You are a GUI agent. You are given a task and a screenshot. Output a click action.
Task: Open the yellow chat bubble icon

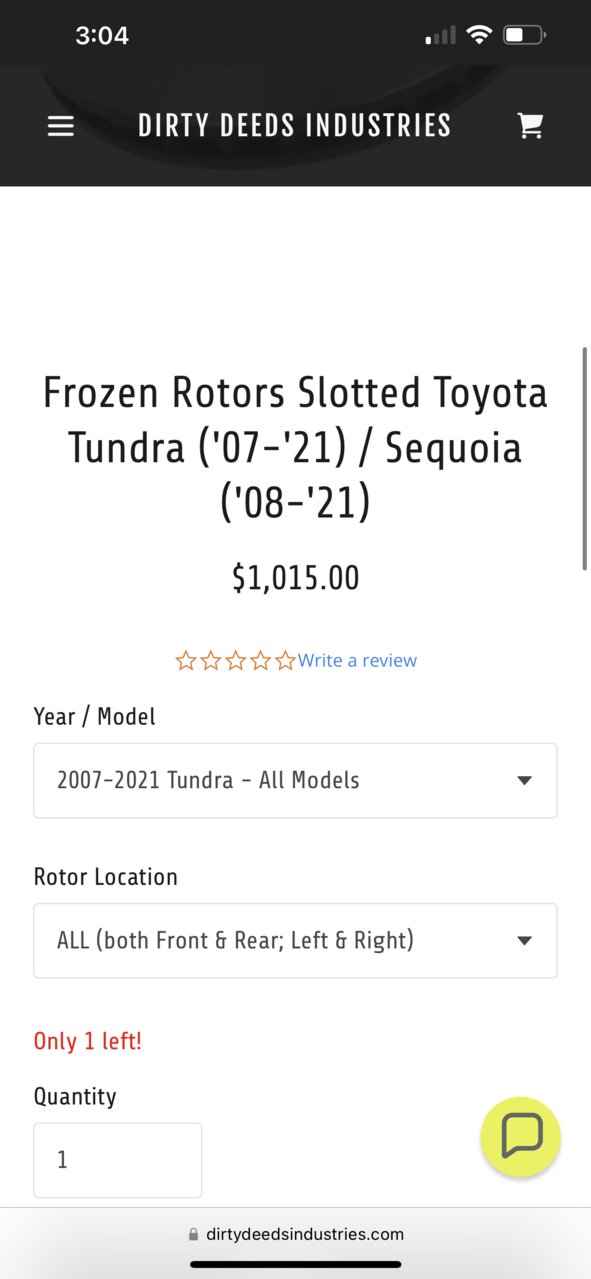point(520,1137)
